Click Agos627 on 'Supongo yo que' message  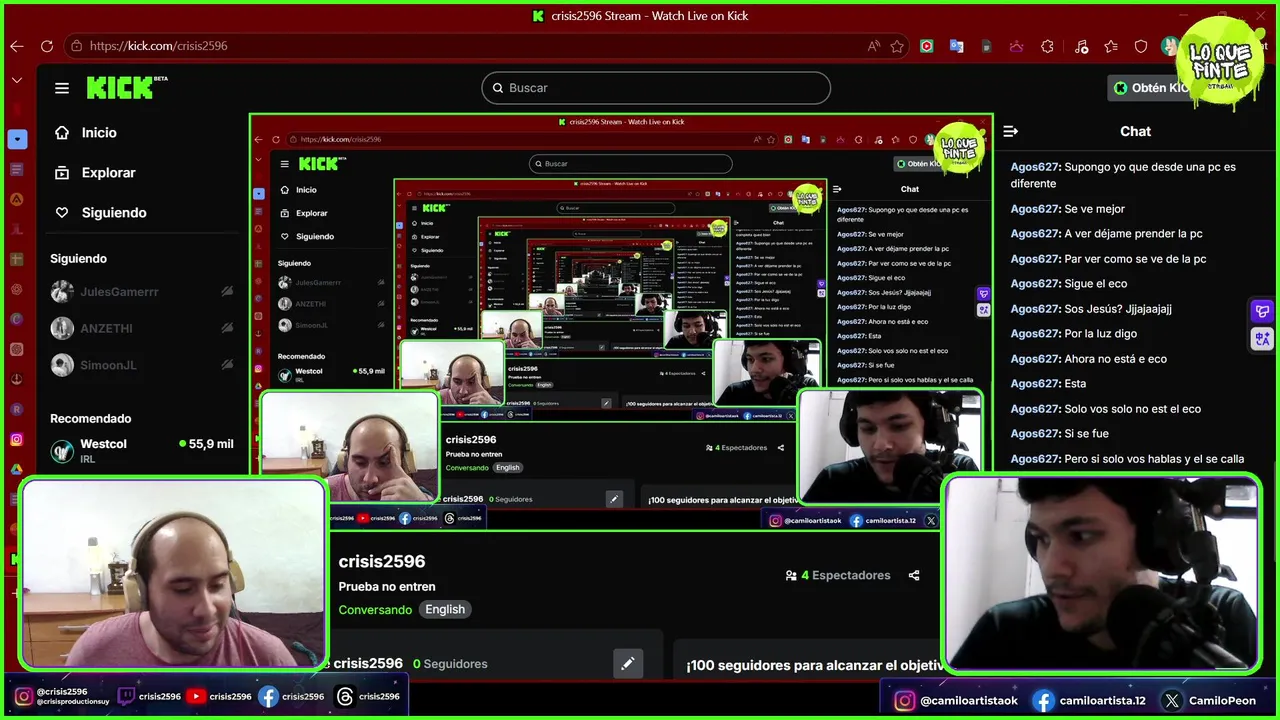(1034, 167)
